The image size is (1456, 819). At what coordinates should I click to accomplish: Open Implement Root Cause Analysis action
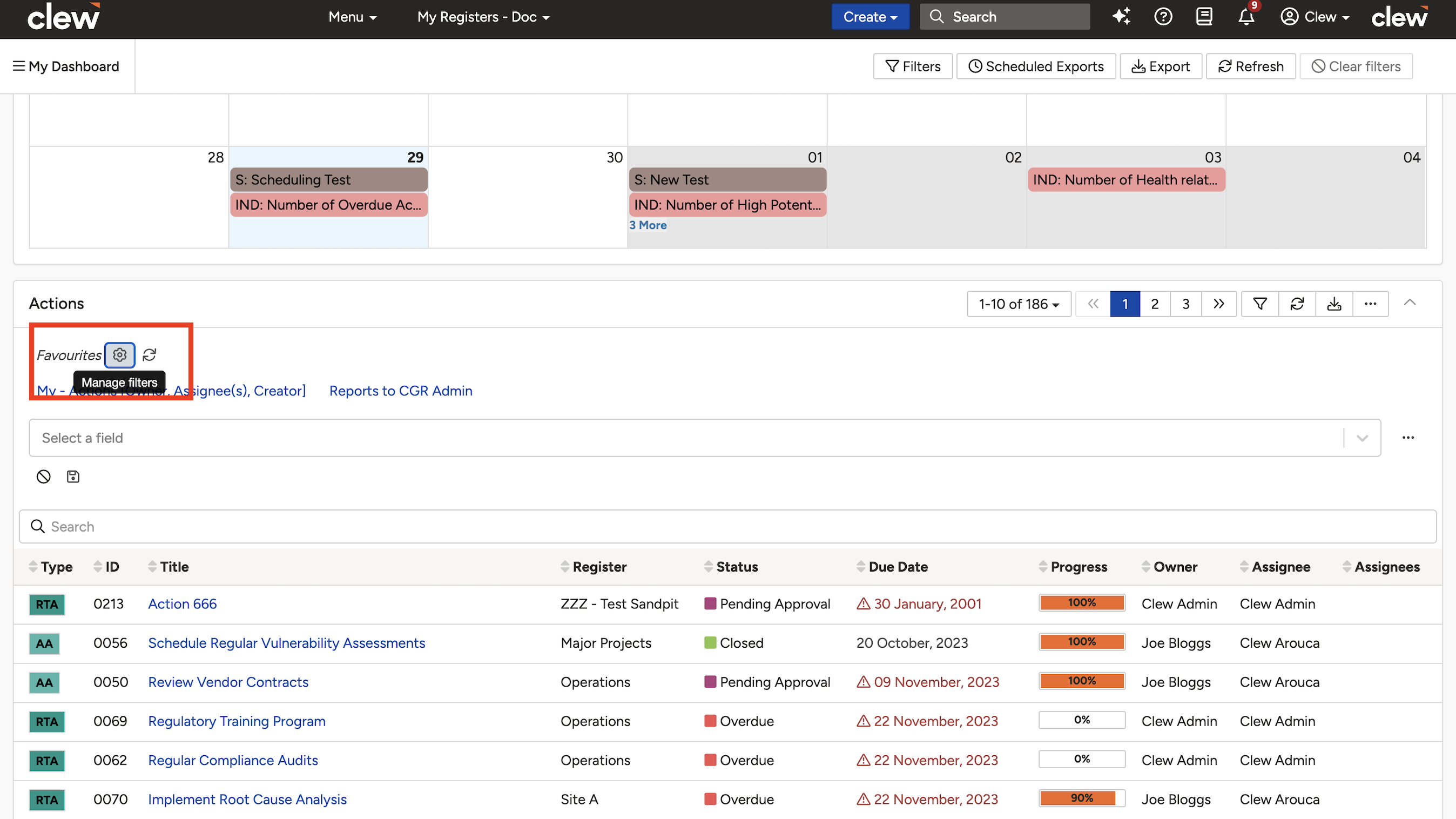(247, 799)
